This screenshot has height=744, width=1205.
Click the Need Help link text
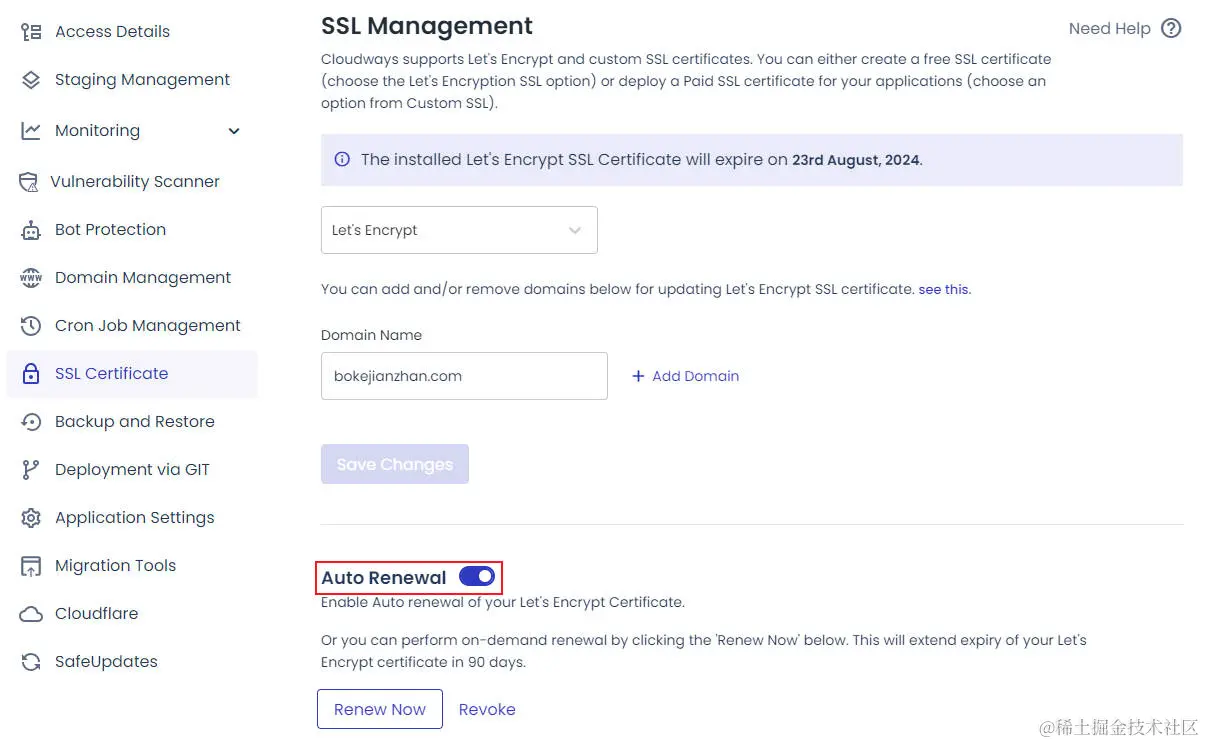[1109, 29]
